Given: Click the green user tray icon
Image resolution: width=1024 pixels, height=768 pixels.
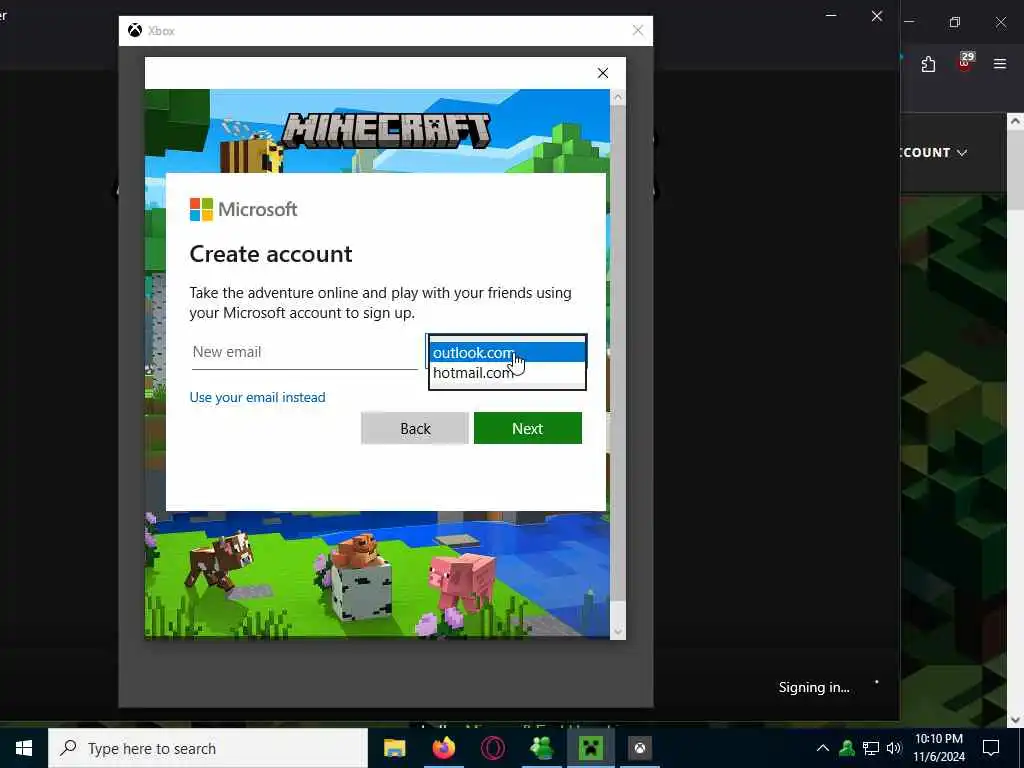Looking at the screenshot, I should point(847,748).
